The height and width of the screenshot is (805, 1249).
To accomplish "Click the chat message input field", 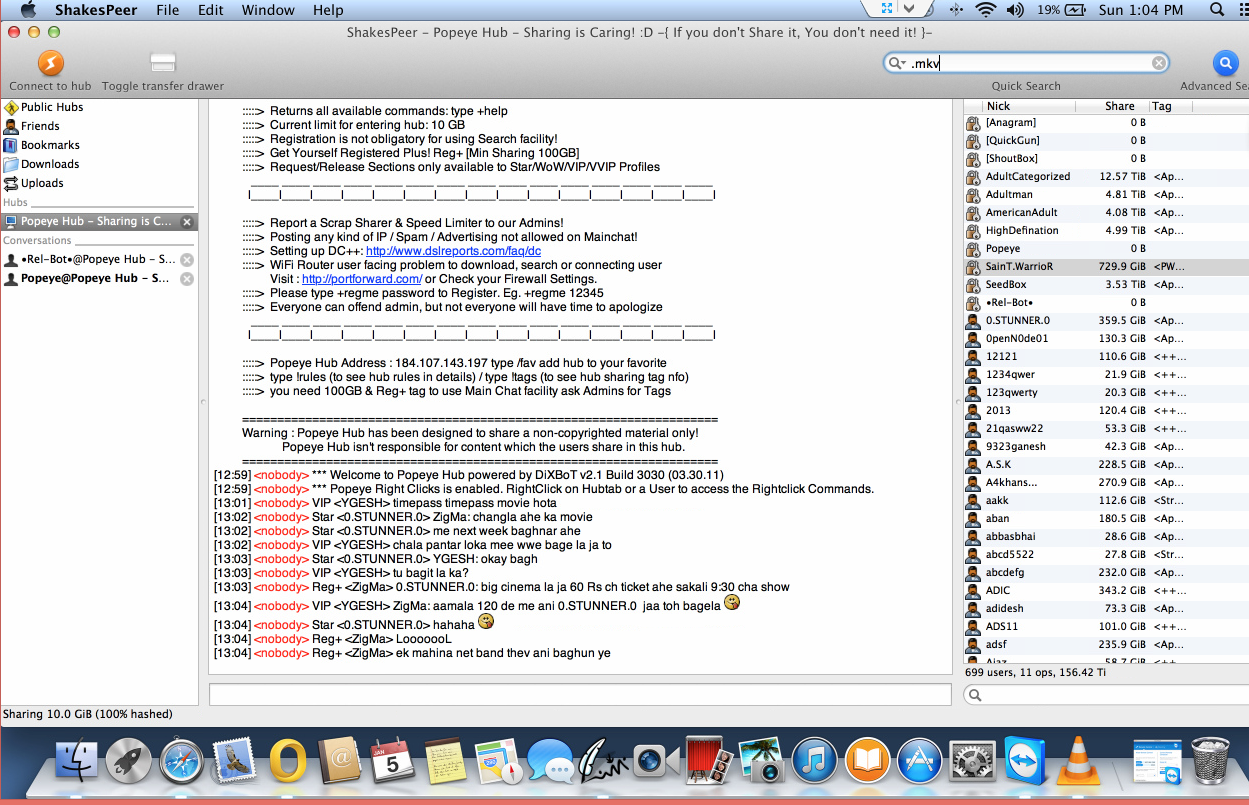I will (x=580, y=694).
